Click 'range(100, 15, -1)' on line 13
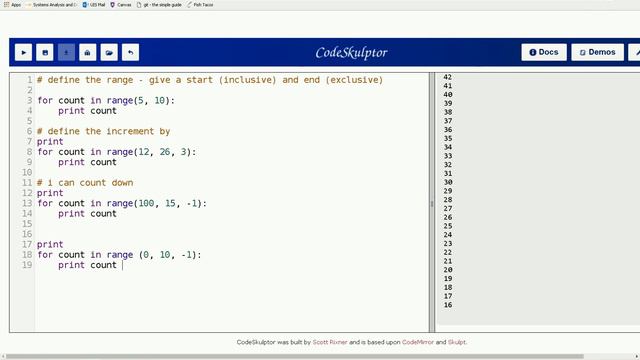Screen dimensions: 640x360 click(154, 203)
